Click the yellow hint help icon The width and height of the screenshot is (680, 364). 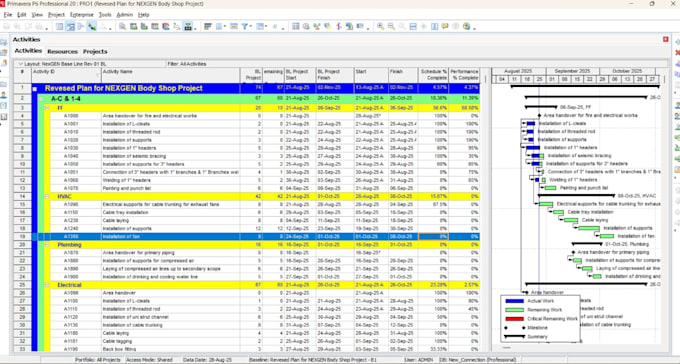(445, 27)
